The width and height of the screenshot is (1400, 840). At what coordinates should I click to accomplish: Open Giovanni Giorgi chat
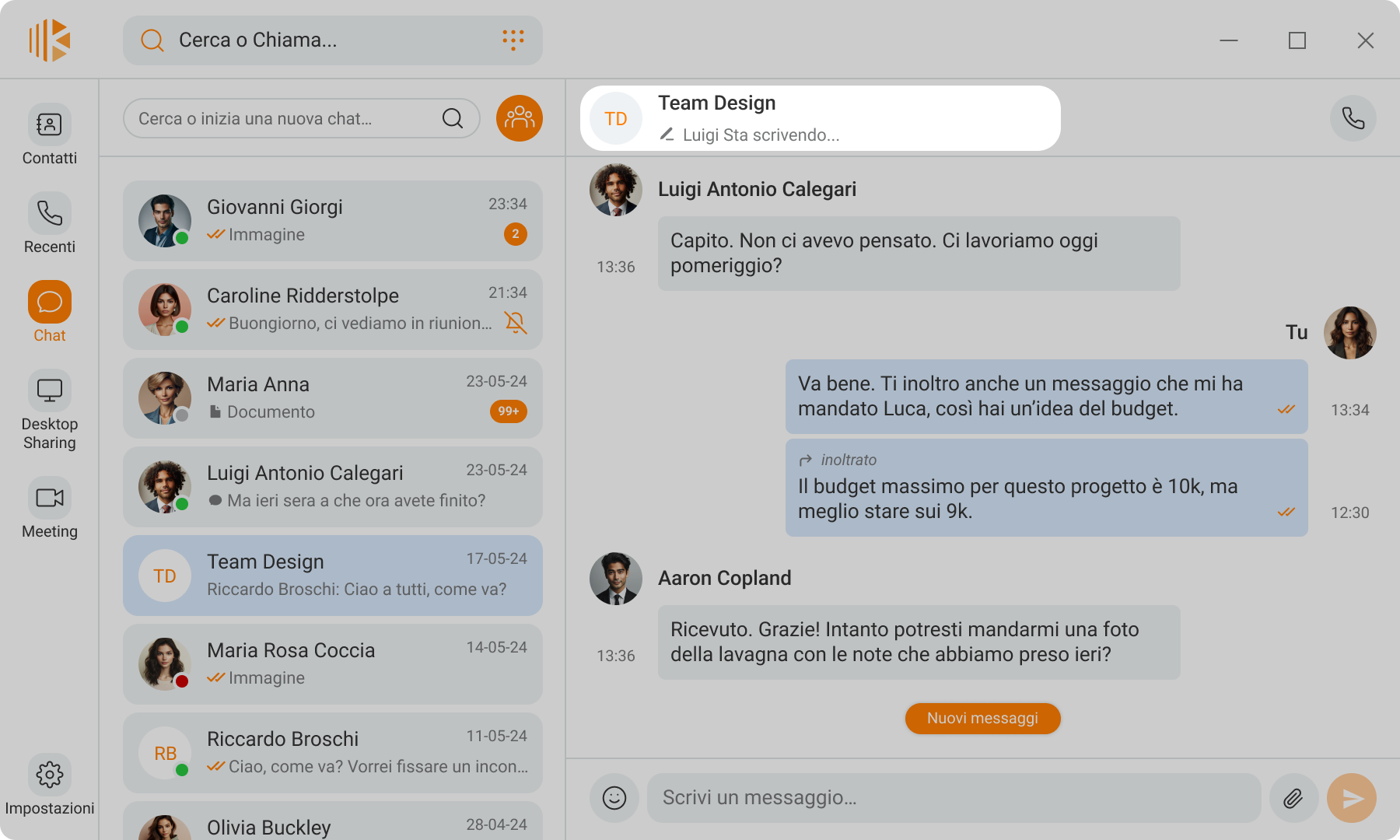click(x=333, y=221)
